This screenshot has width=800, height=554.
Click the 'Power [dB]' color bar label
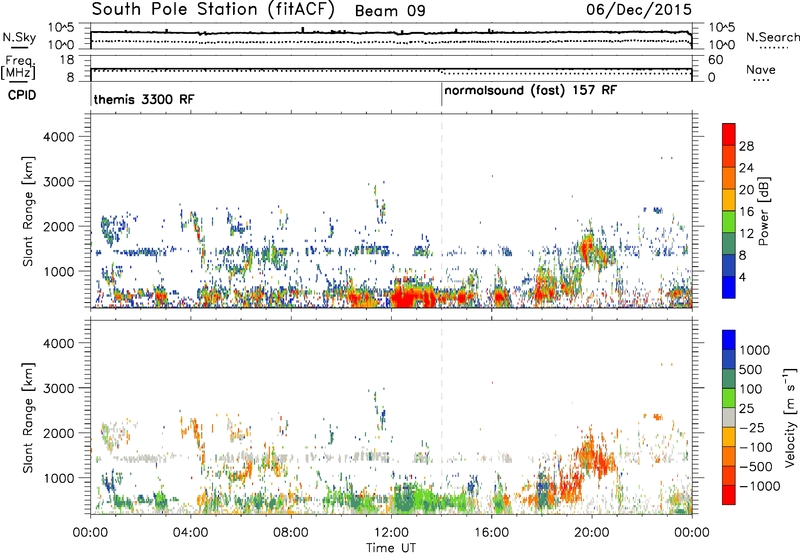tap(763, 211)
